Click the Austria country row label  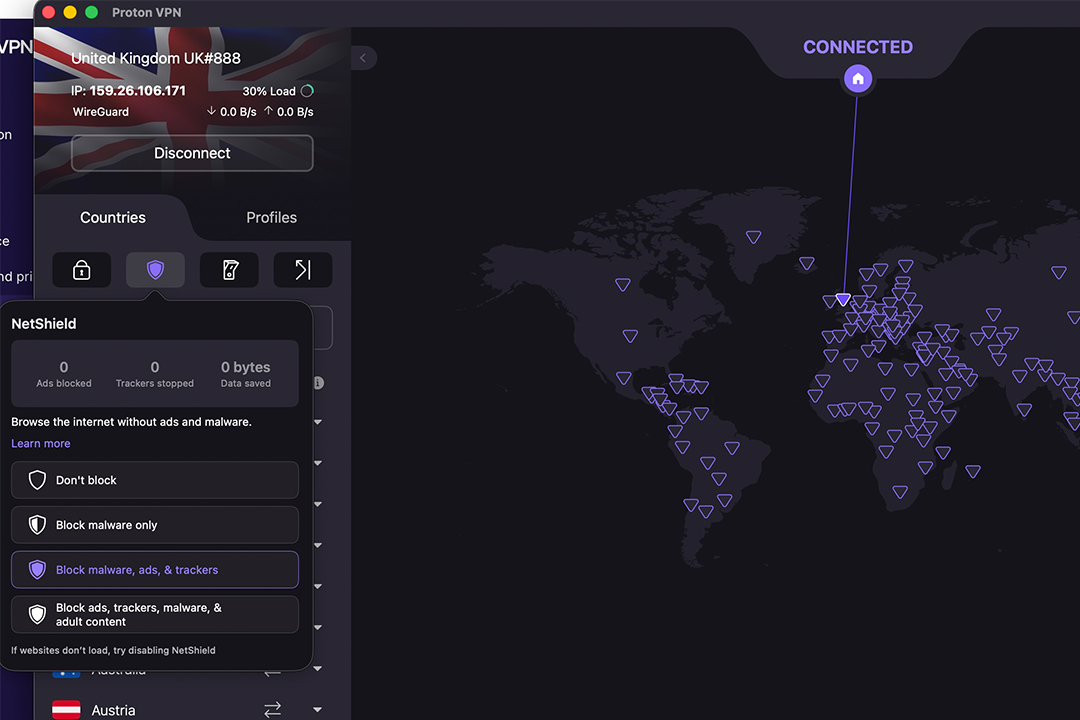pyautogui.click(x=113, y=710)
